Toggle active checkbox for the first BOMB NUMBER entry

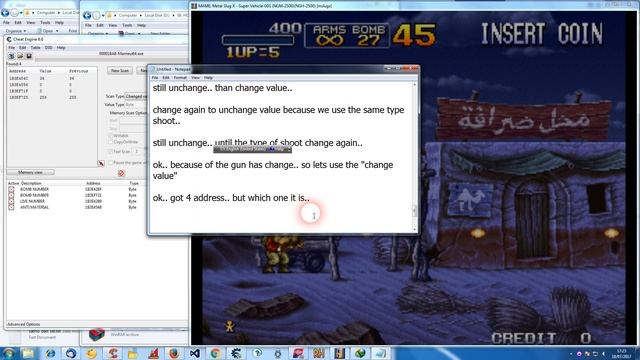(x=11, y=189)
